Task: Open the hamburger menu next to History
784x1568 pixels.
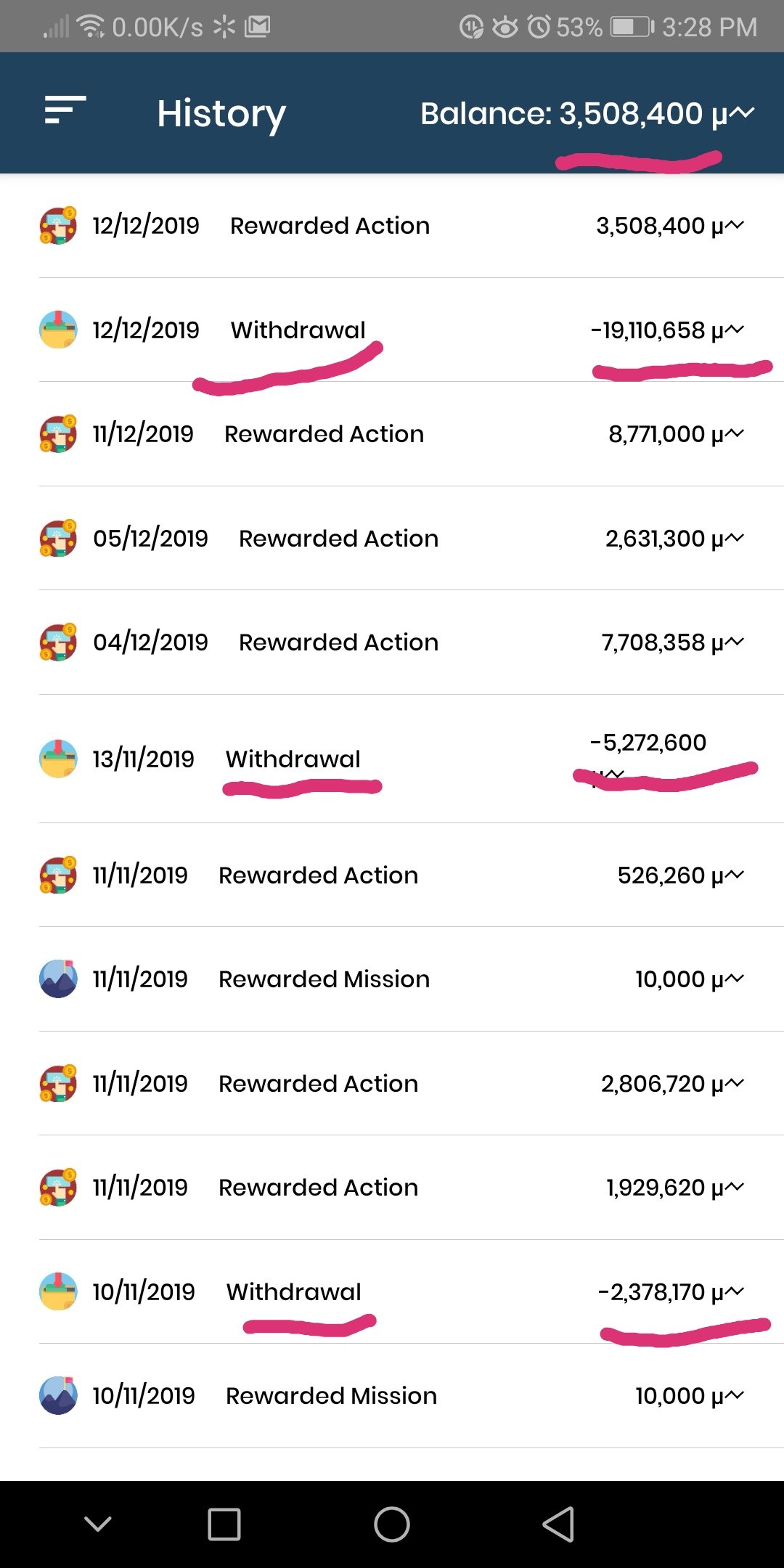Action: point(65,110)
